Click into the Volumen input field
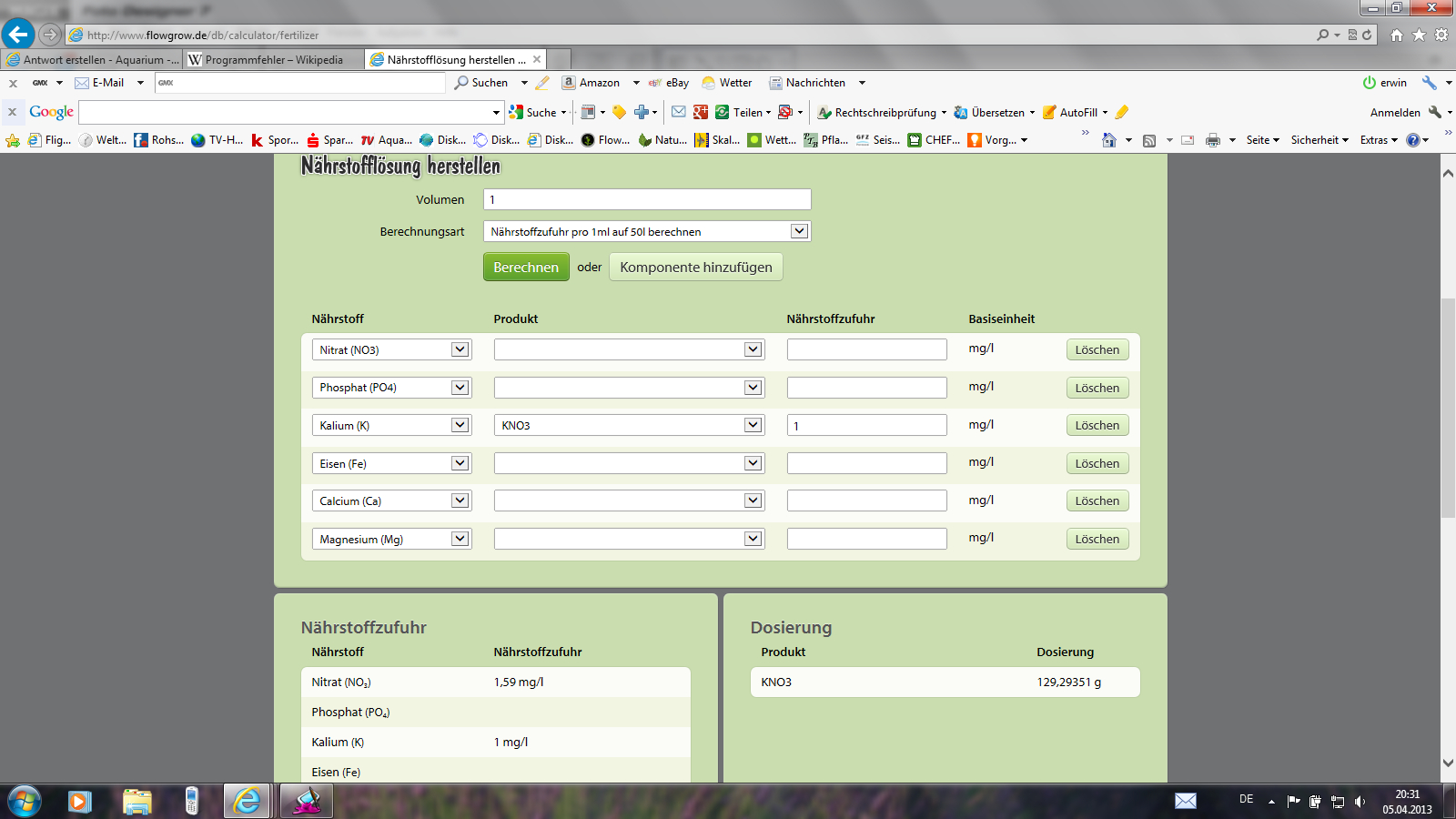Image resolution: width=1456 pixels, height=819 pixels. 646,199
